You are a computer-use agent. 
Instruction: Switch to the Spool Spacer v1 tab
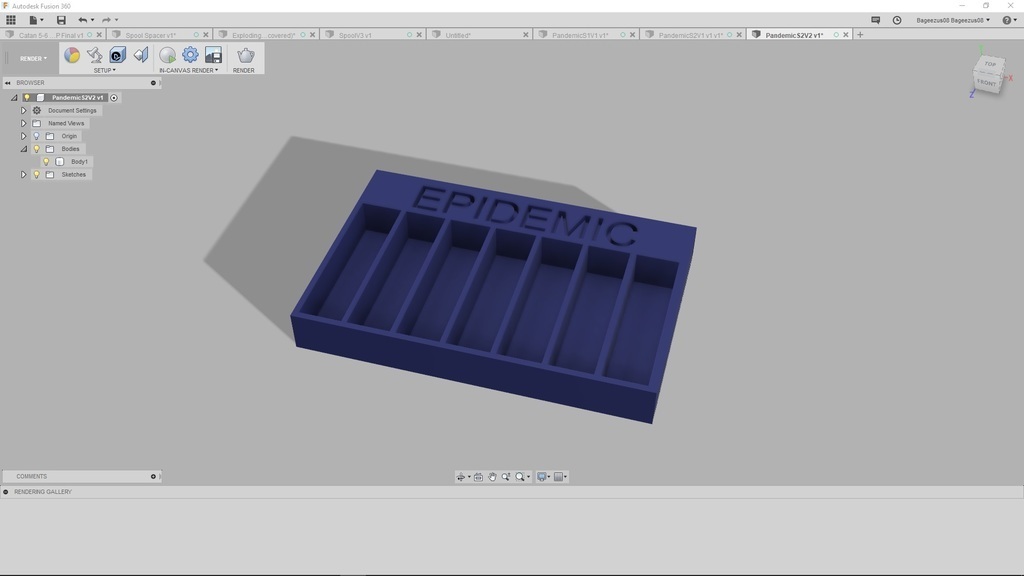151,35
